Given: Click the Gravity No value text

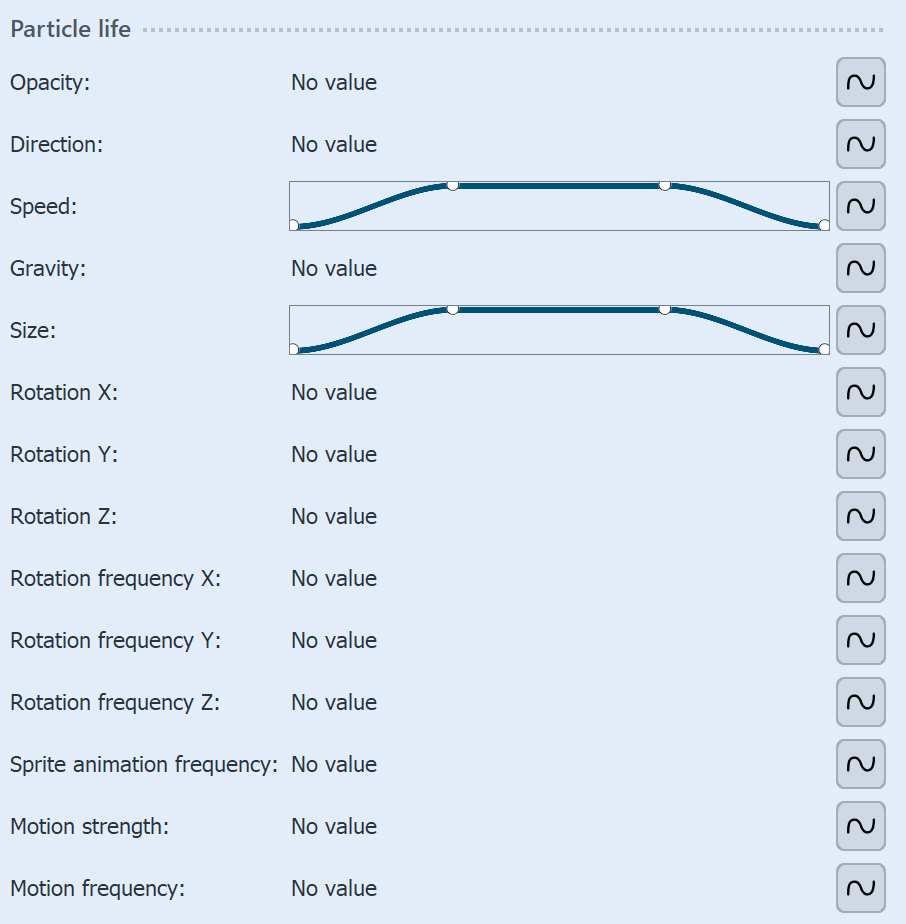Looking at the screenshot, I should pos(333,268).
